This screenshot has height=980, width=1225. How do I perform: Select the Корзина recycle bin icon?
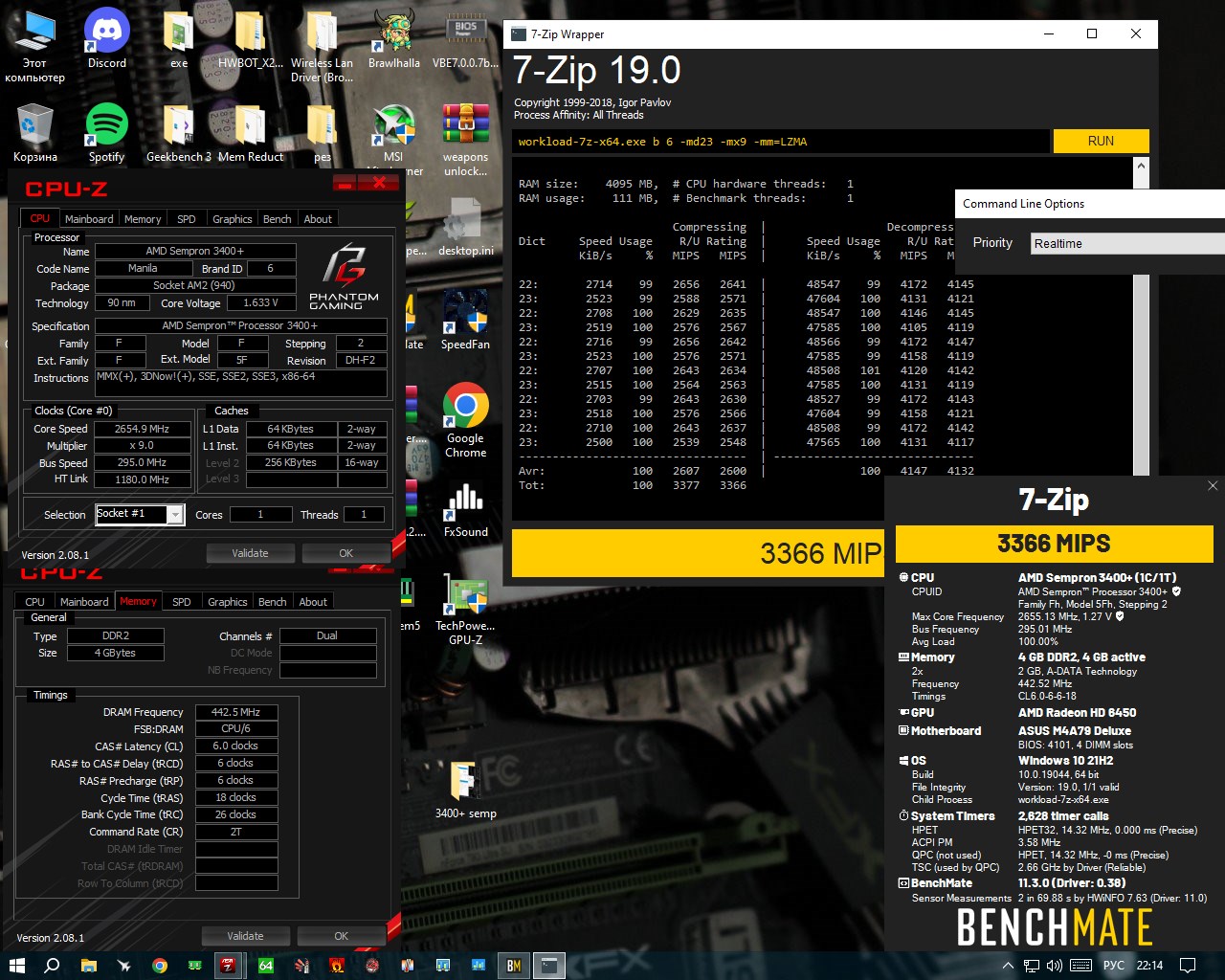pos(35,133)
